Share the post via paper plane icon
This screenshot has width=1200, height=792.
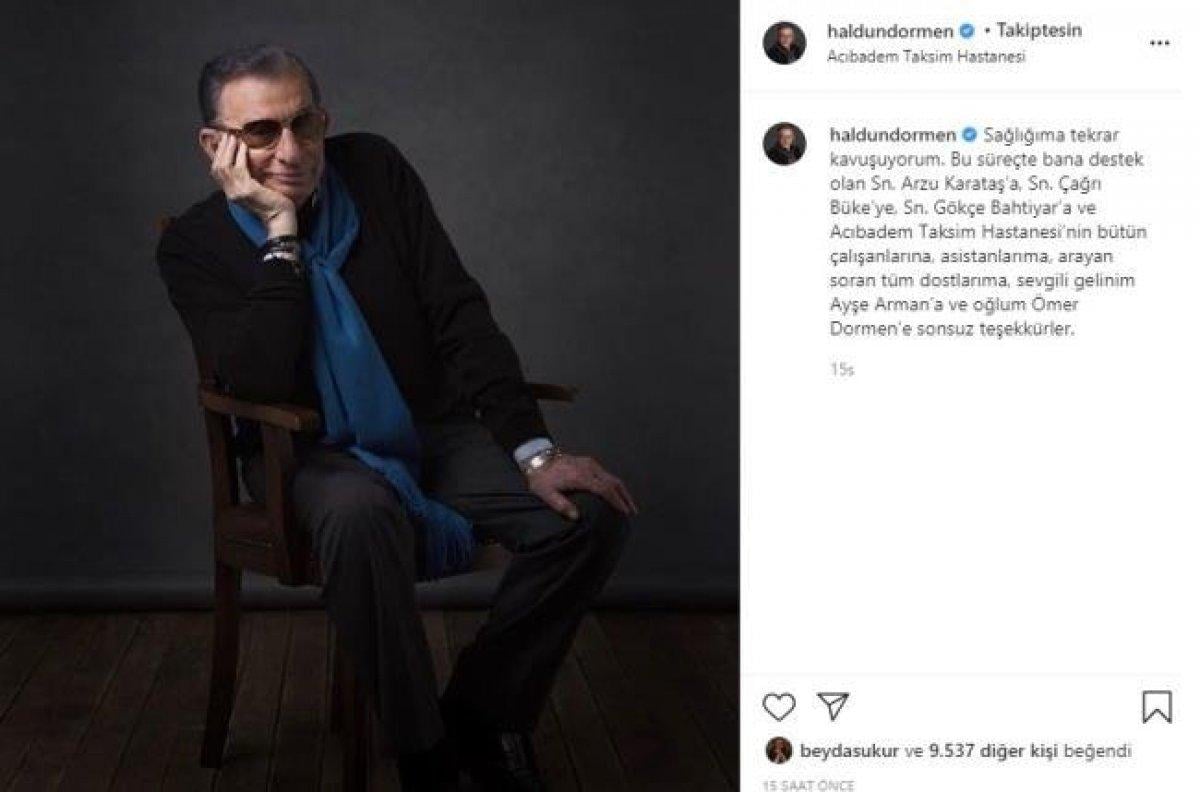pyautogui.click(x=832, y=706)
